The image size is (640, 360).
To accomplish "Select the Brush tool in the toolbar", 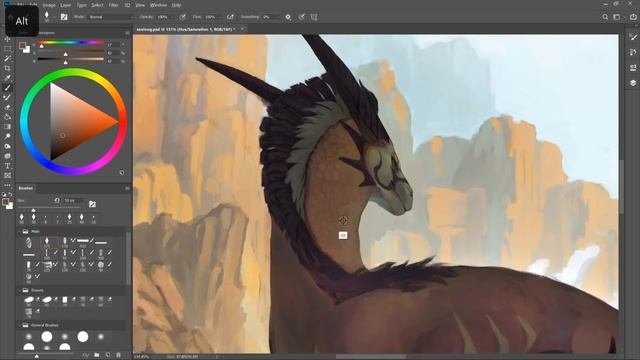I will (7, 88).
